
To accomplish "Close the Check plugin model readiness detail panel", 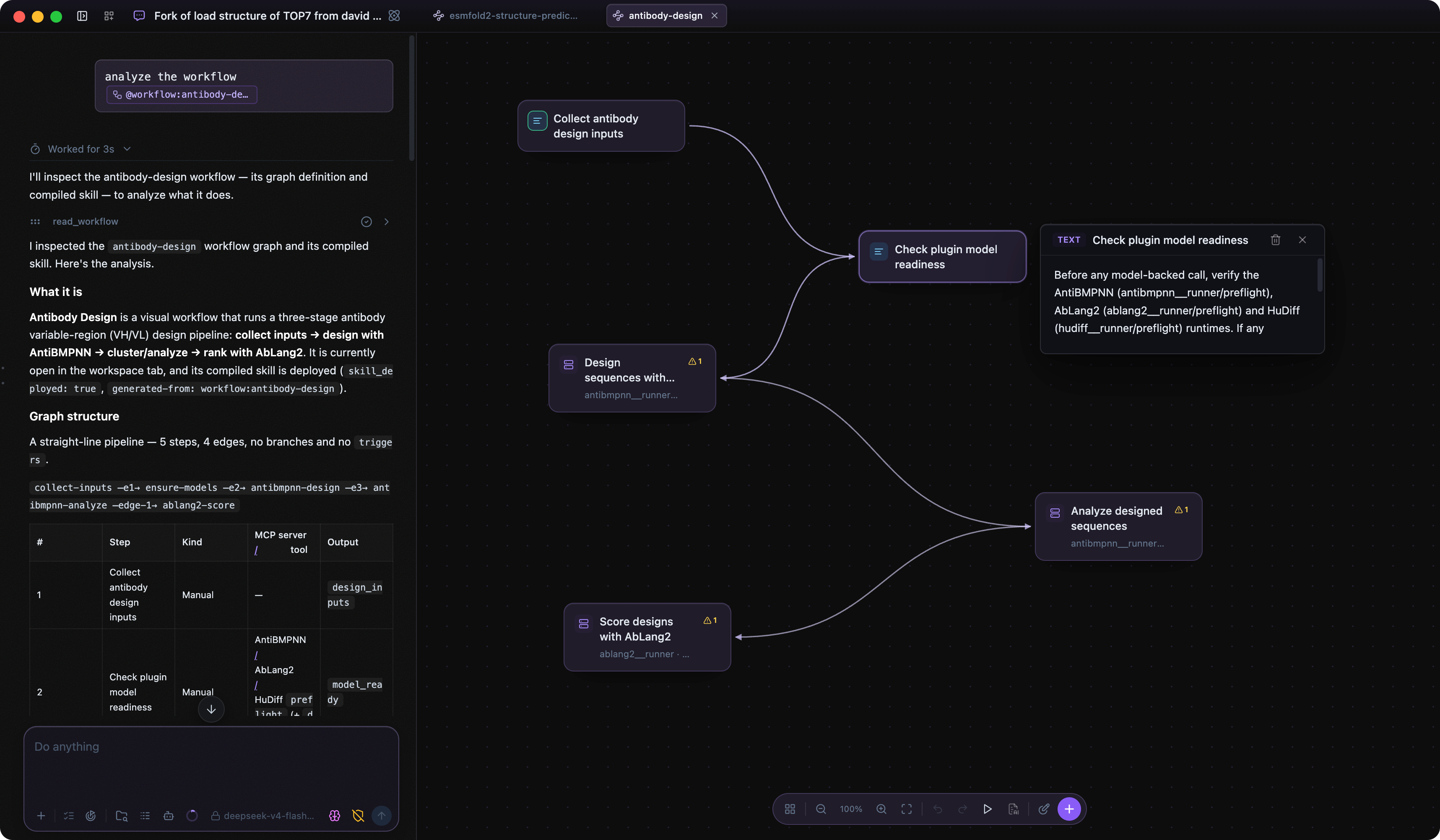I will (x=1302, y=240).
